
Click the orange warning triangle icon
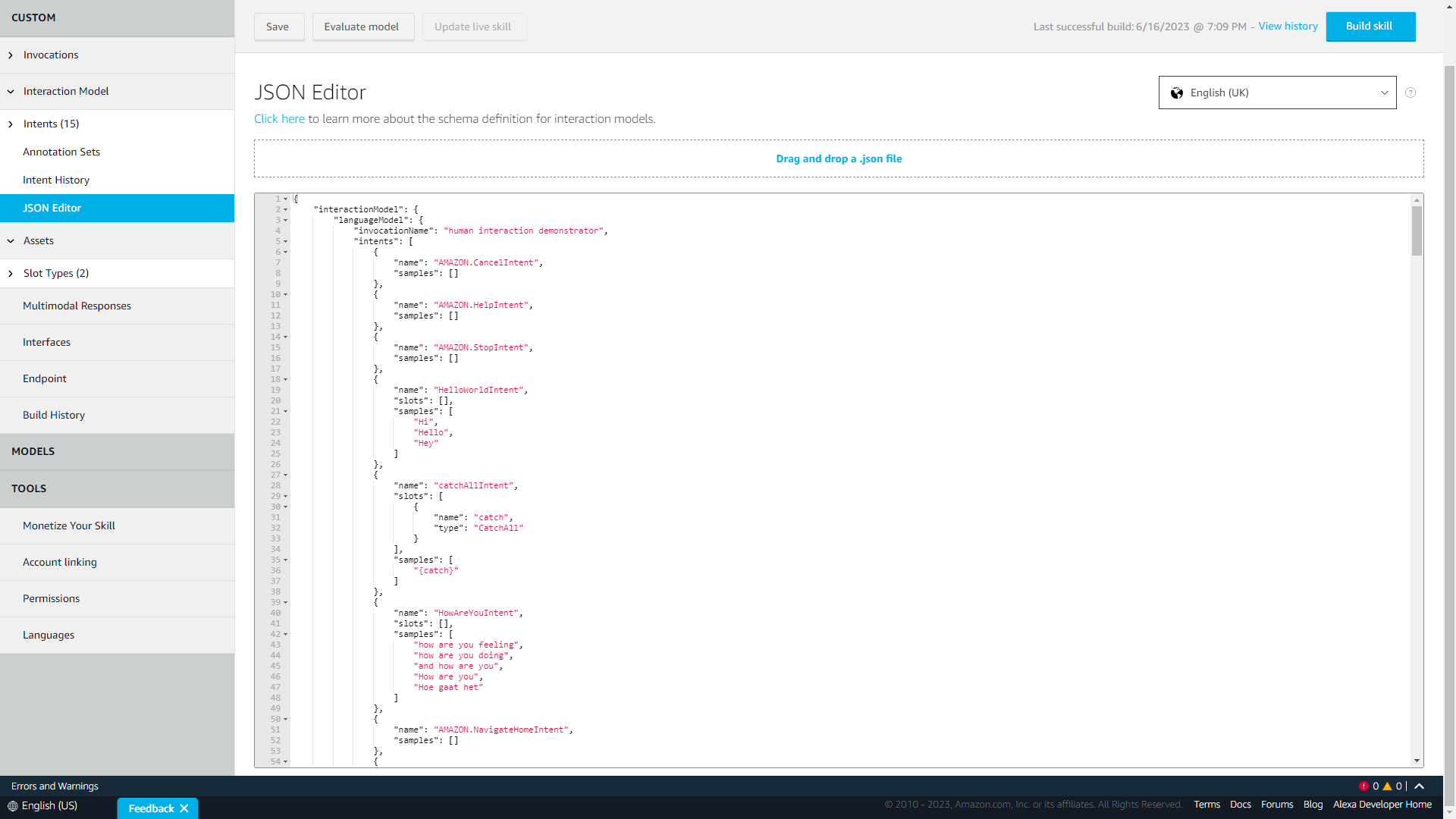(1387, 786)
